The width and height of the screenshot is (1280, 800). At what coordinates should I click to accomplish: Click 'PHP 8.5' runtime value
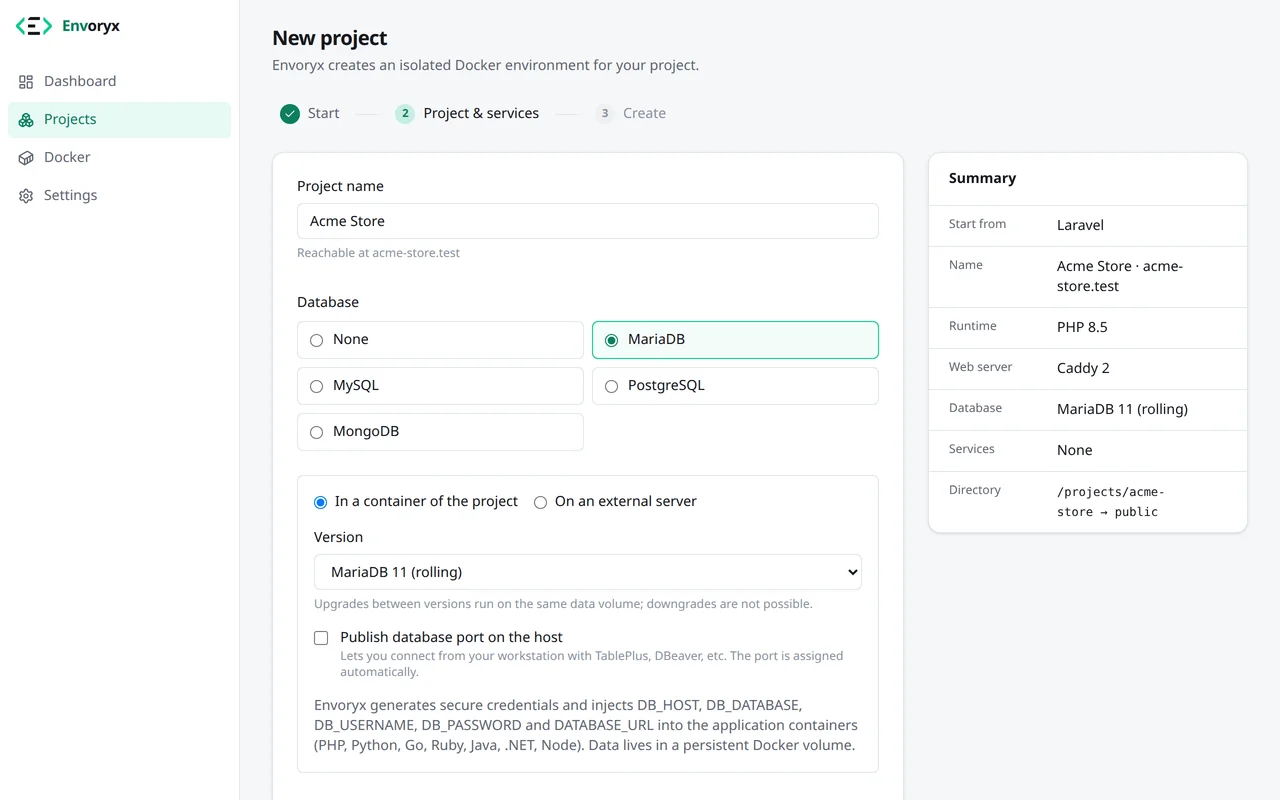1082,327
